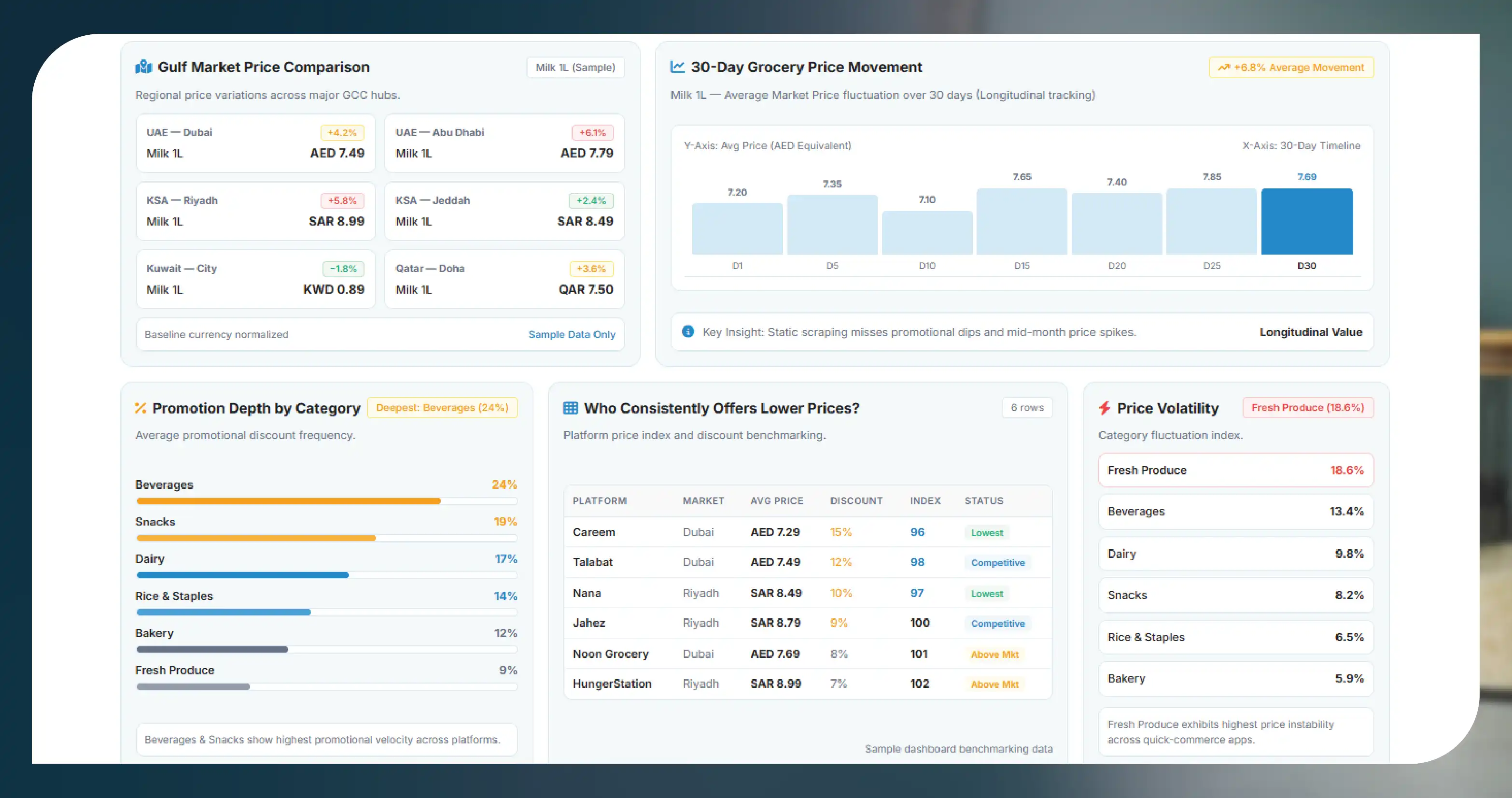Select the D1 bar in price chart

coord(737,228)
